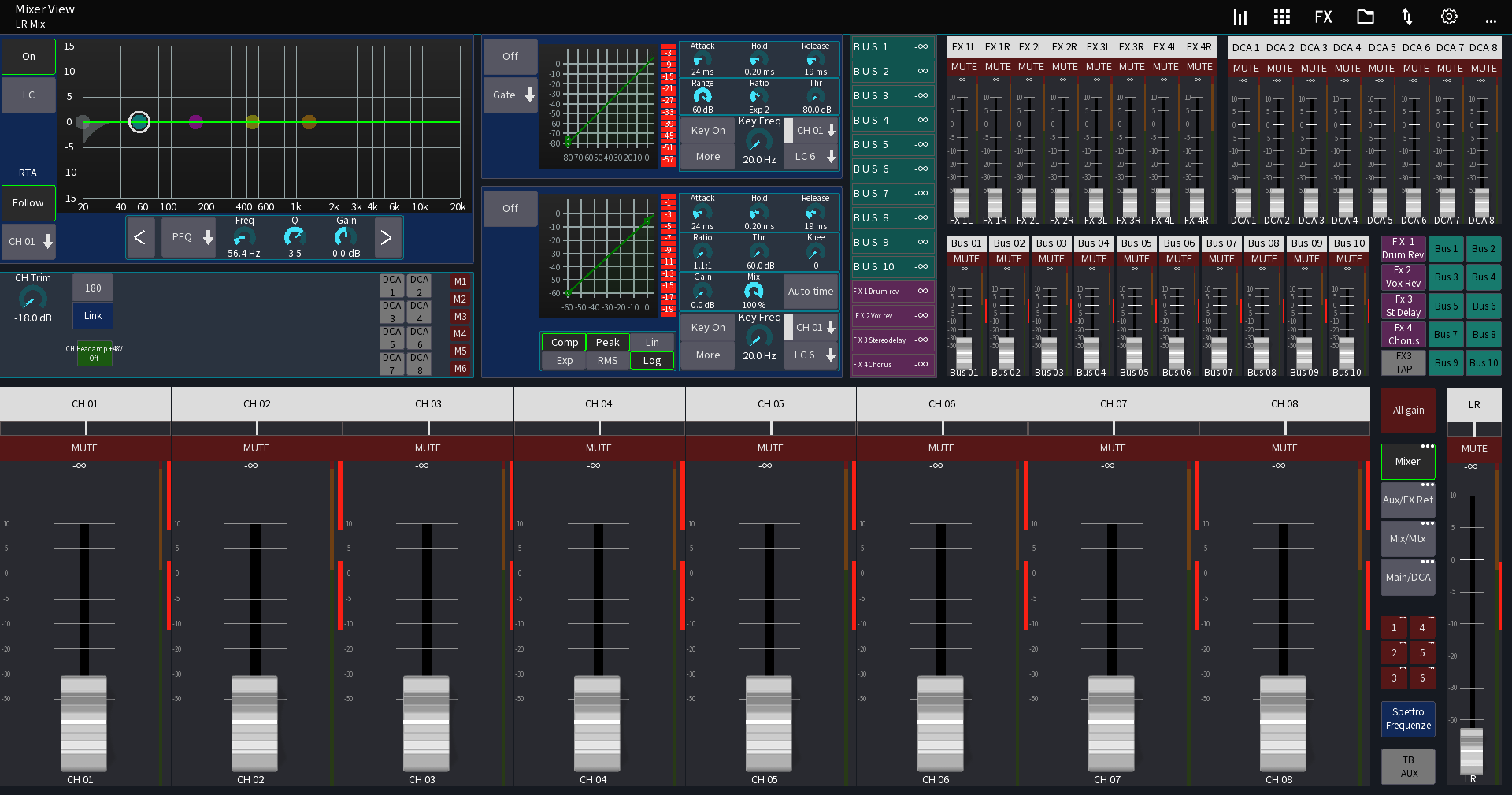Screen dimensions: 1512x795
Task: Mute channel CH 03
Action: (x=428, y=448)
